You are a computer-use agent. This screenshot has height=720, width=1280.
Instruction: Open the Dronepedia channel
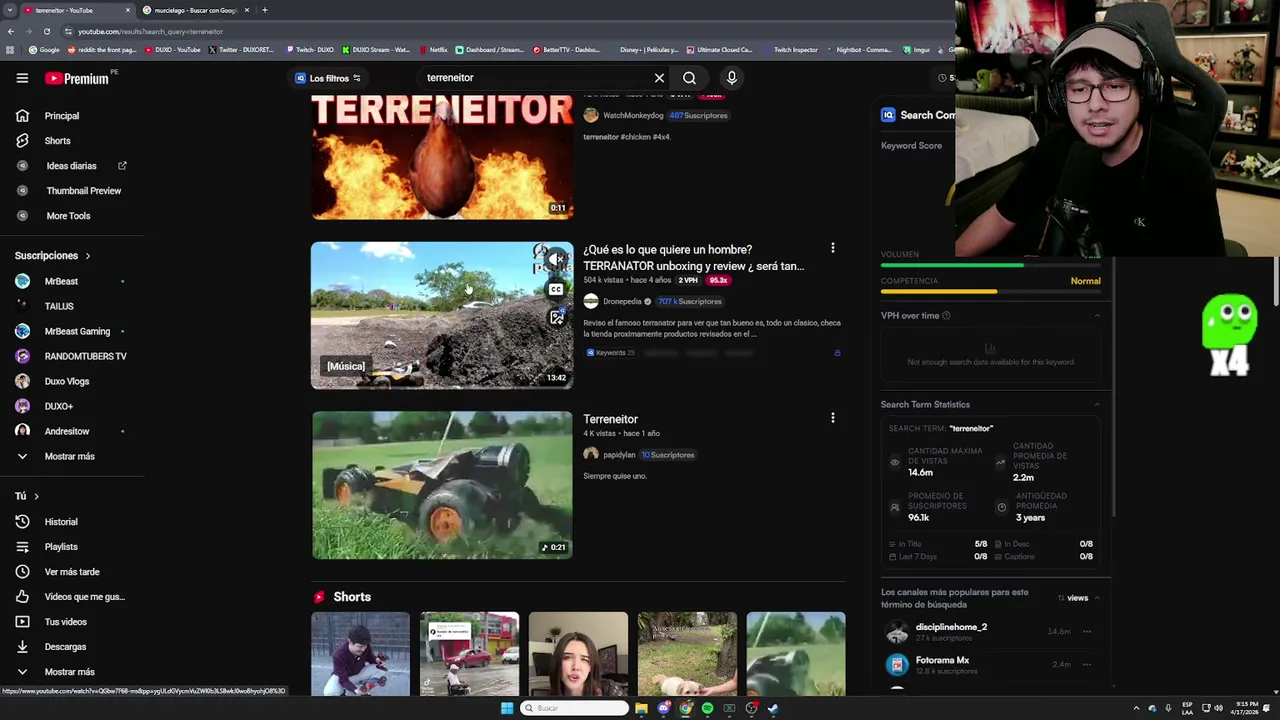tap(622, 301)
